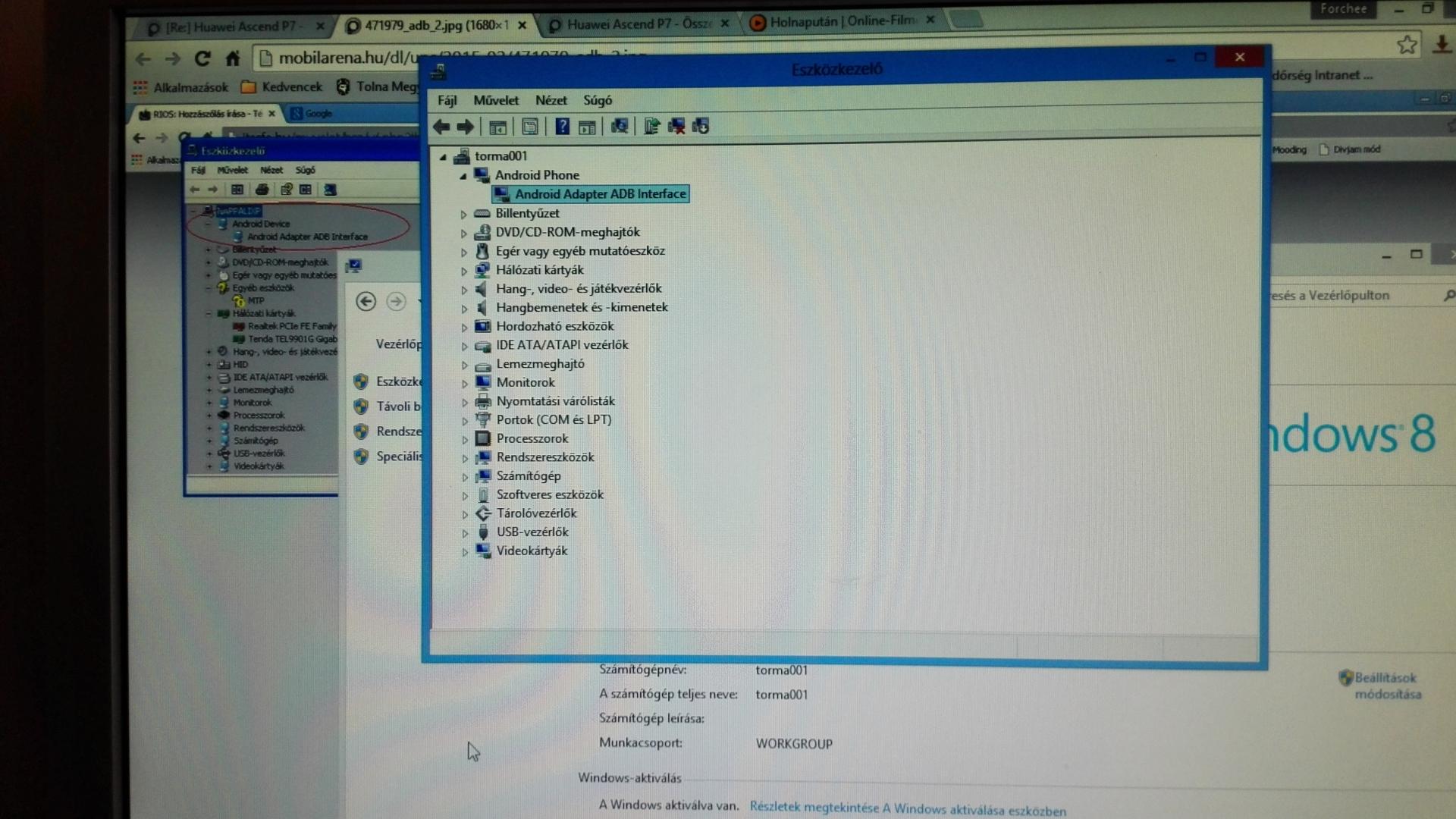Screen dimensions: 1456x819
Task: Click the bookmark star icon in address bar
Action: point(1407,45)
